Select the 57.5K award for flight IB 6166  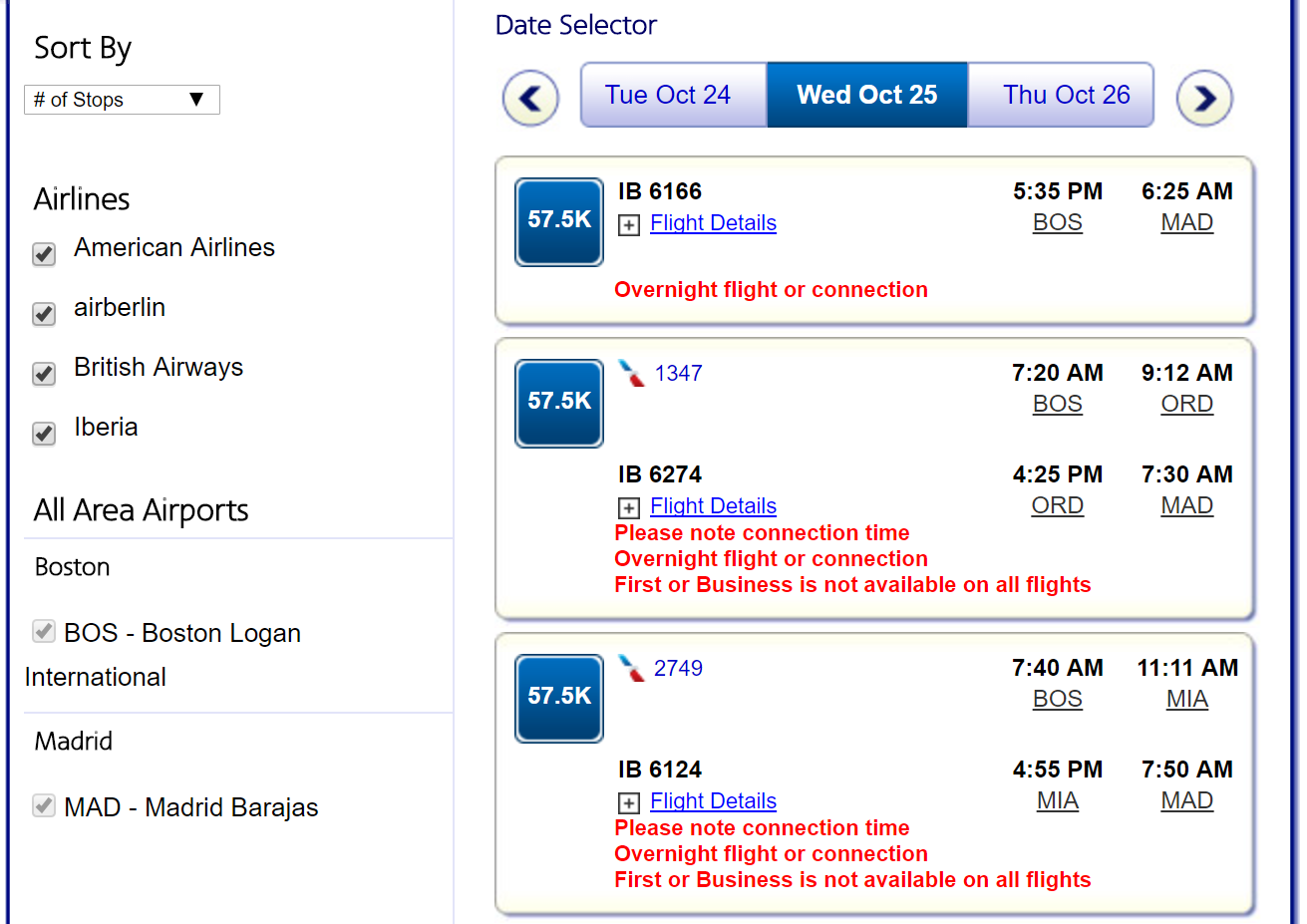(x=559, y=221)
